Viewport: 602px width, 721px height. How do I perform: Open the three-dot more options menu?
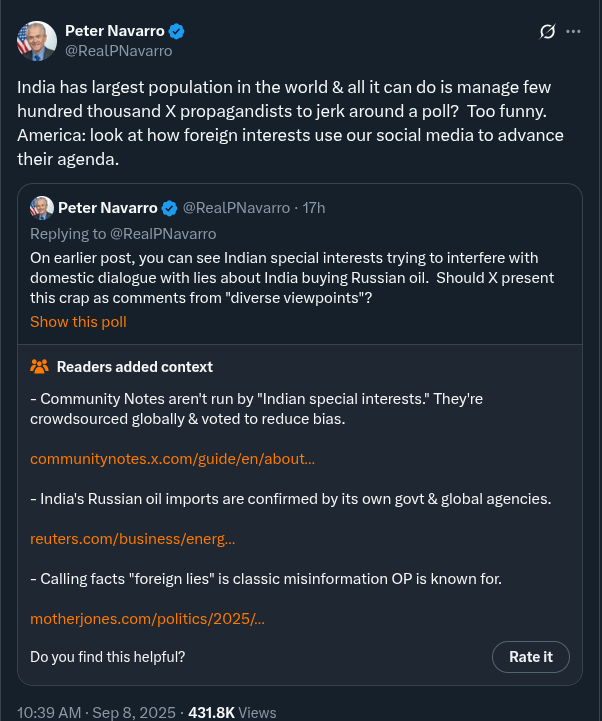coord(573,32)
